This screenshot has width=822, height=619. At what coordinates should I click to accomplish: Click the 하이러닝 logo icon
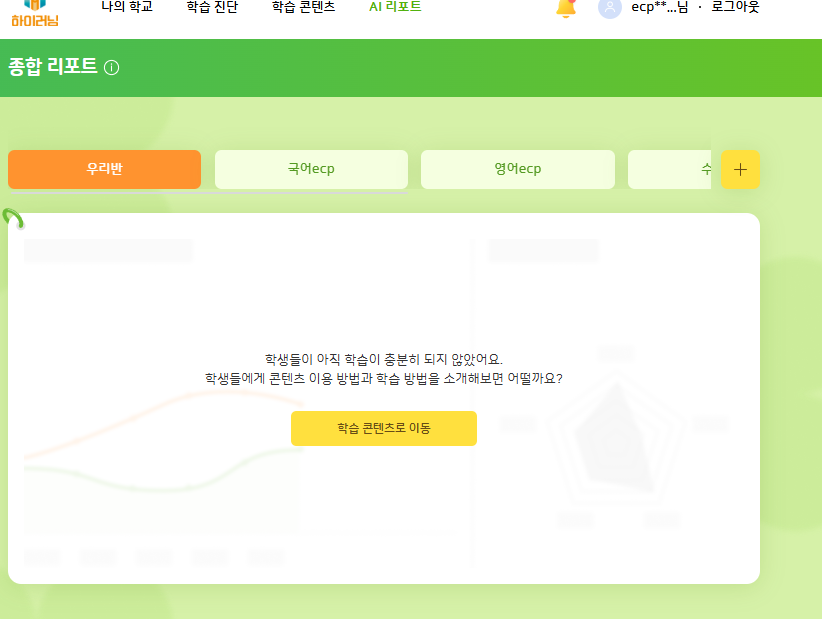click(x=35, y=10)
